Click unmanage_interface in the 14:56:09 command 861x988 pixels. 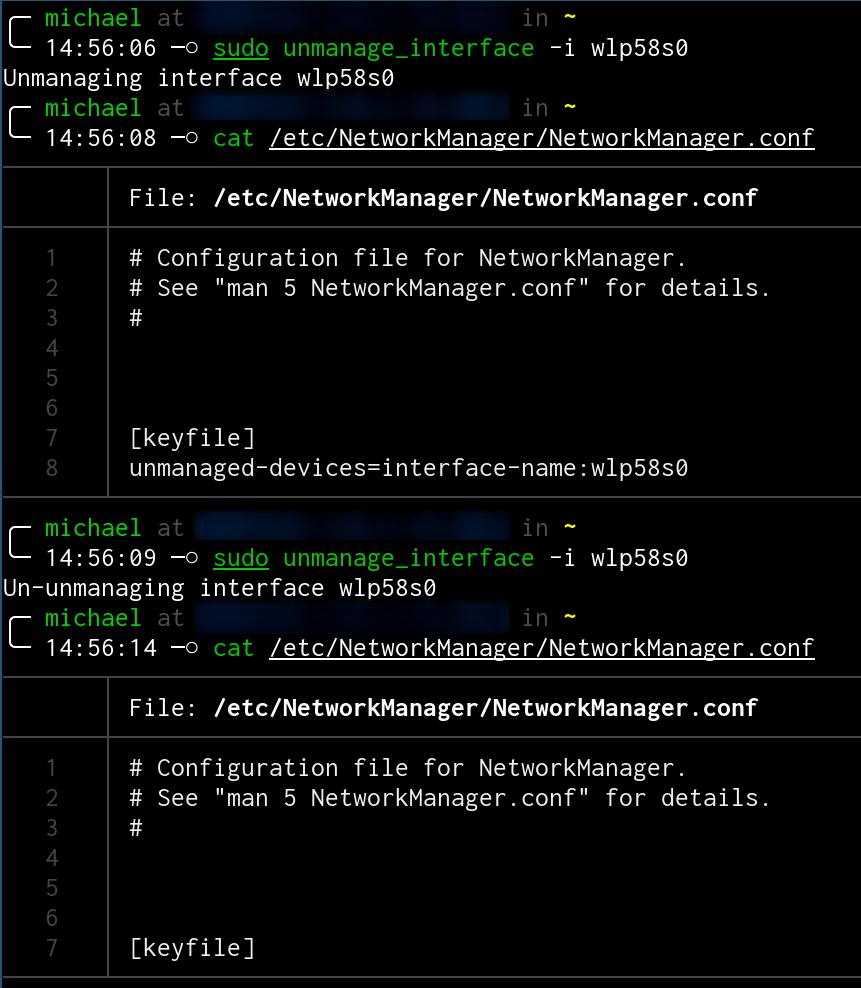pyautogui.click(x=408, y=558)
